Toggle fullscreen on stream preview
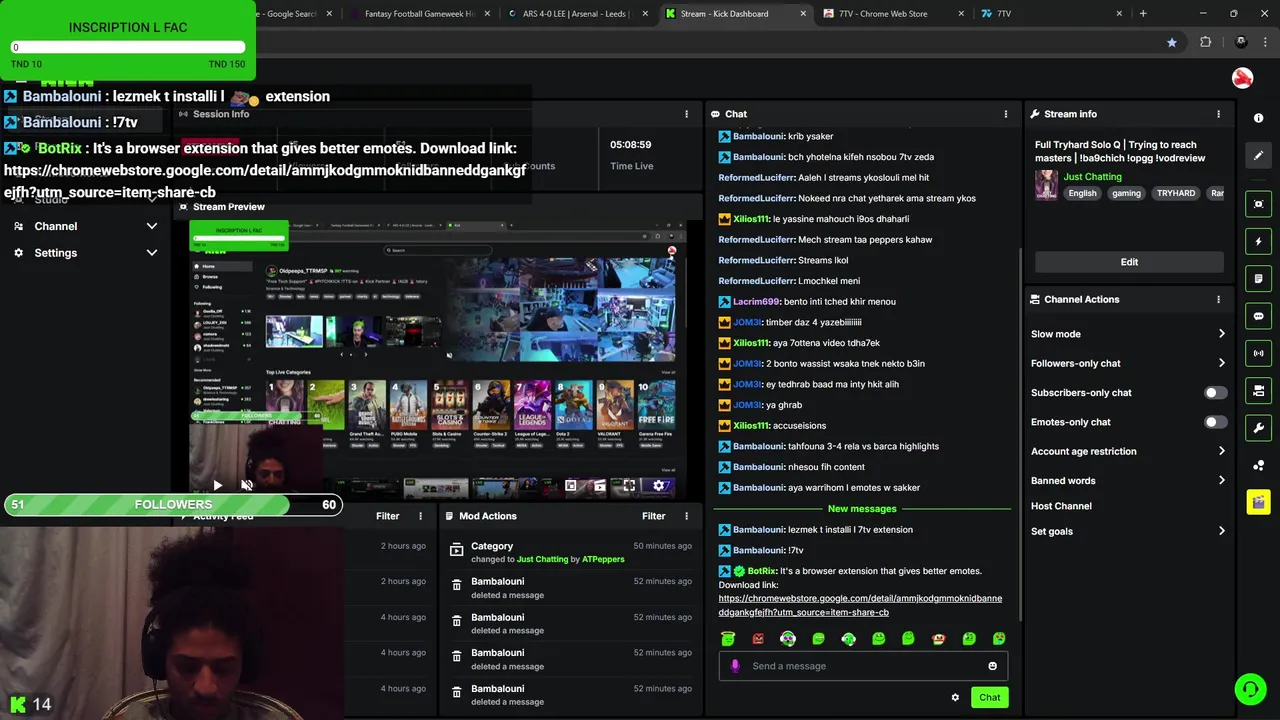1280x720 pixels. coord(629,486)
